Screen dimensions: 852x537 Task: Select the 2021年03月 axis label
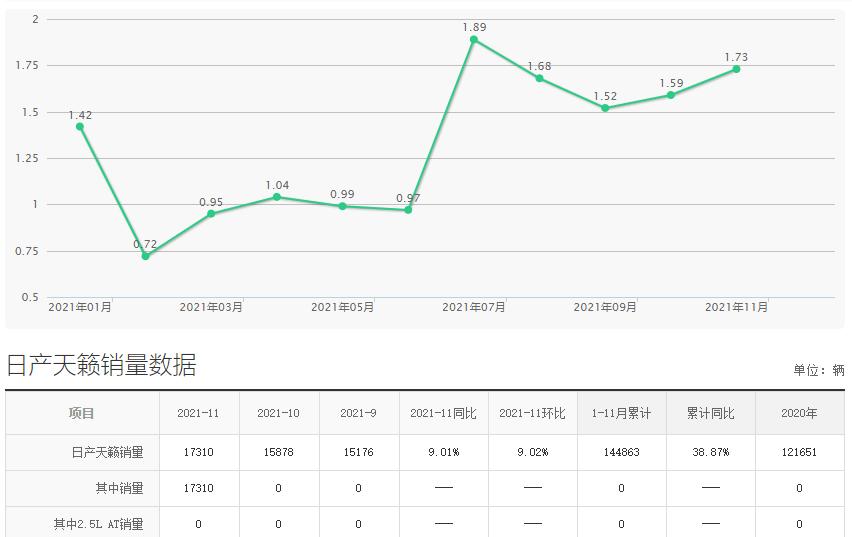coord(211,307)
